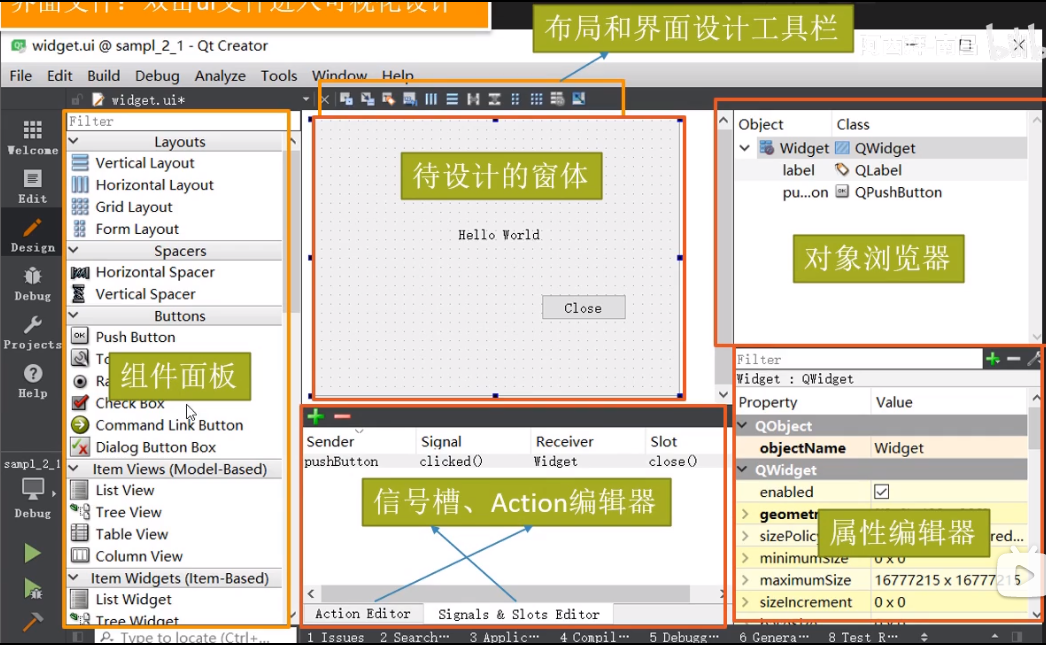Click the Close button on the form
This screenshot has height=645, width=1046.
[583, 308]
